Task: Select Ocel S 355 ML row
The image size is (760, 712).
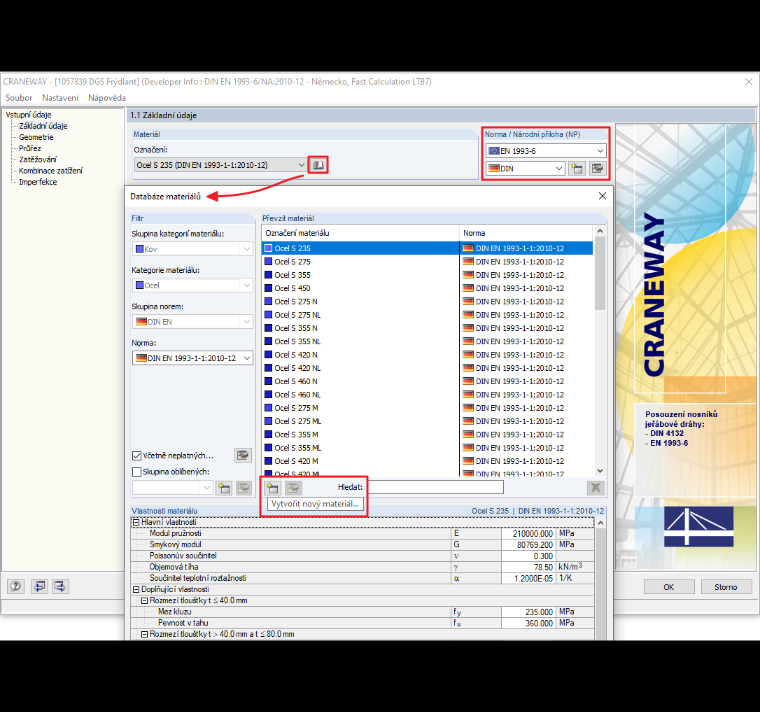Action: 428,448
